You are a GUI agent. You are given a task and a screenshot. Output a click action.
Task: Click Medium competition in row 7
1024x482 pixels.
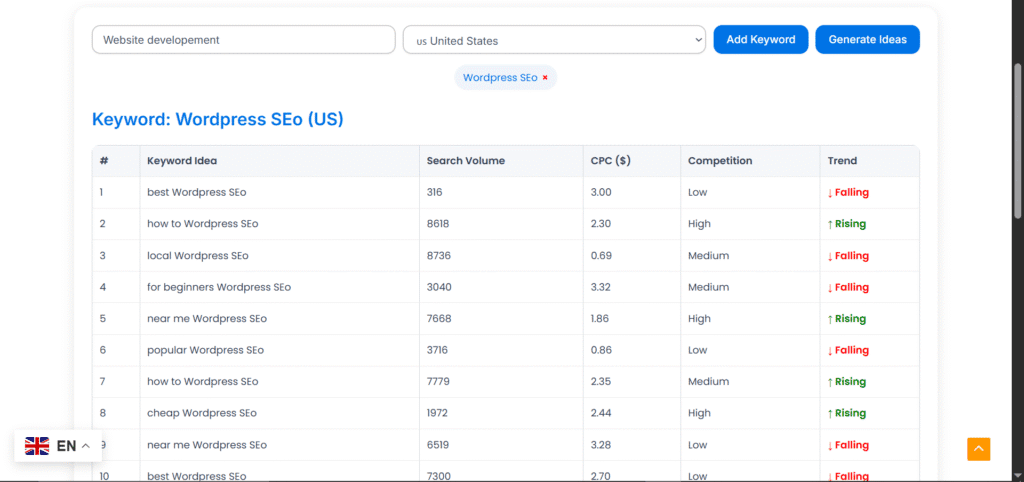coord(709,381)
